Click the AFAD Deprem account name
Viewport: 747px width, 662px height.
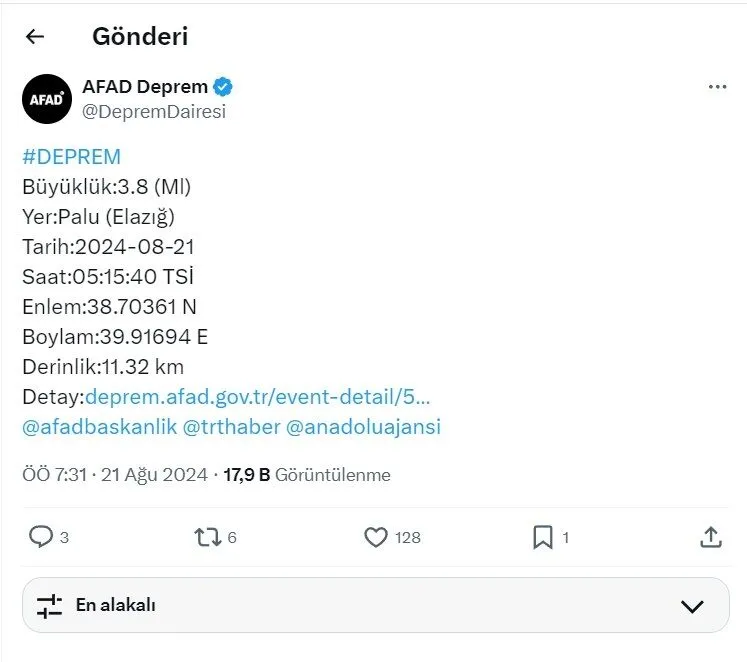click(x=145, y=87)
